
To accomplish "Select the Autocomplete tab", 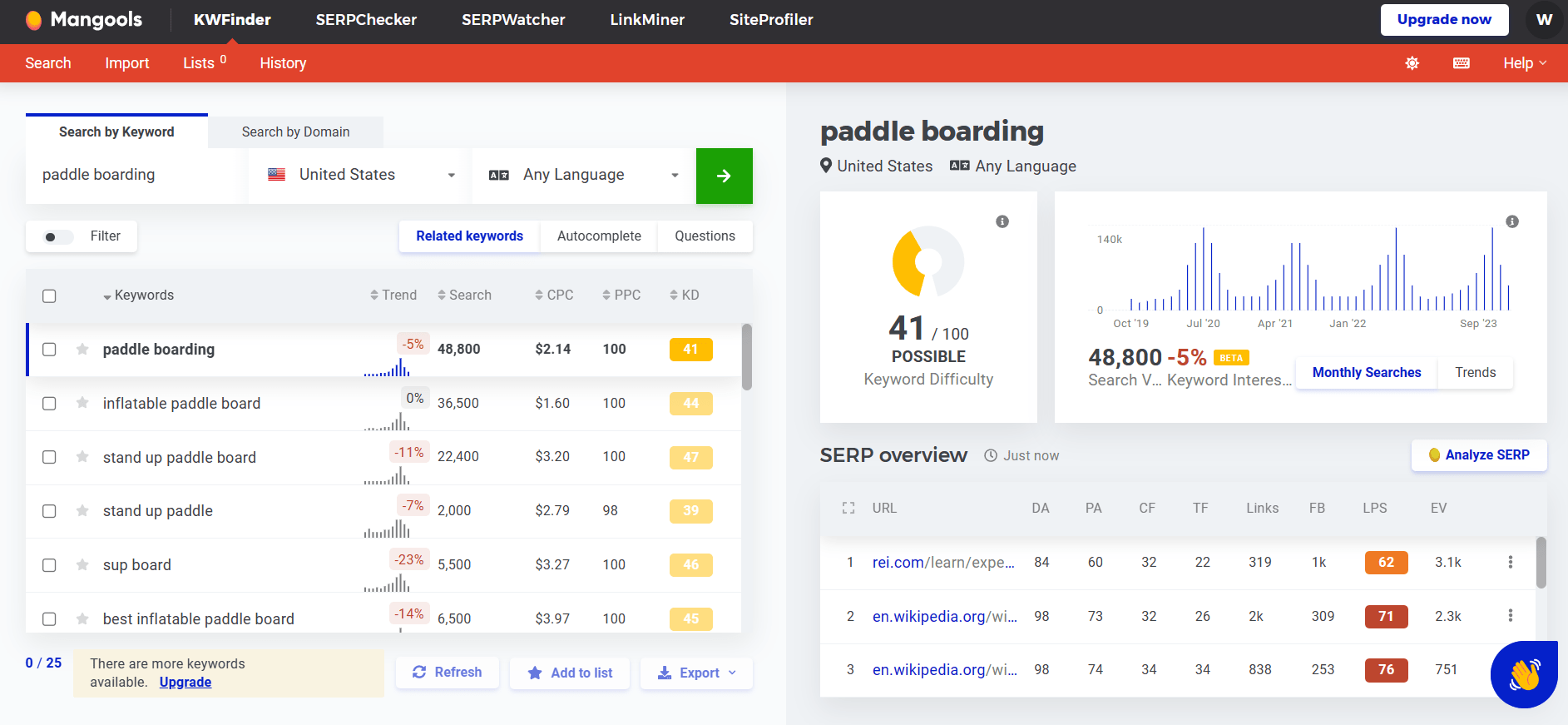I will click(x=599, y=236).
